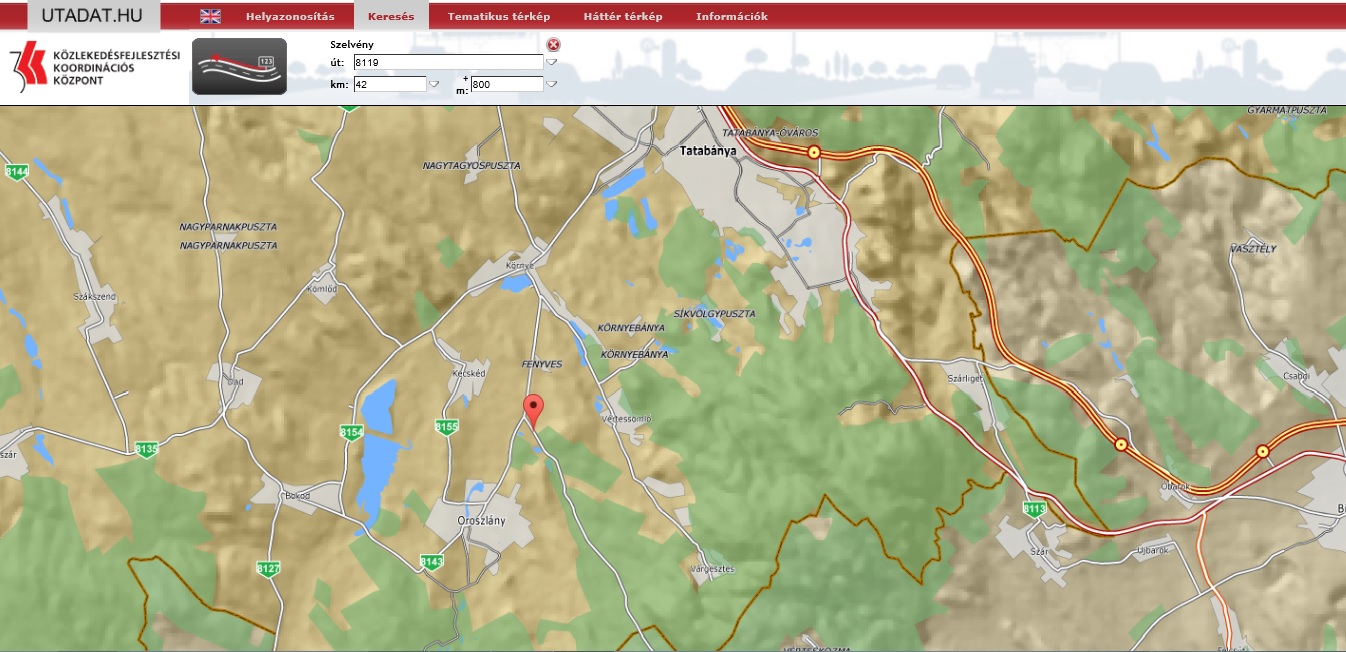
Task: Close the Szelvény search panel with red X
Action: [554, 44]
